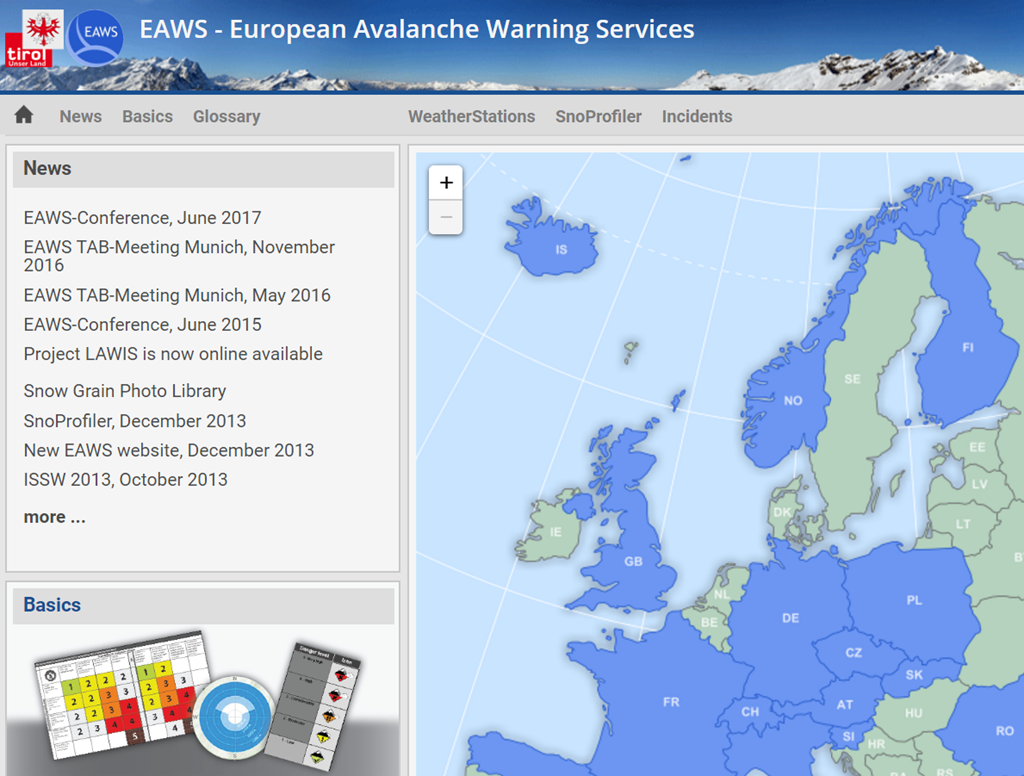
Task: Click the round EAWS logo
Action: click(97, 38)
